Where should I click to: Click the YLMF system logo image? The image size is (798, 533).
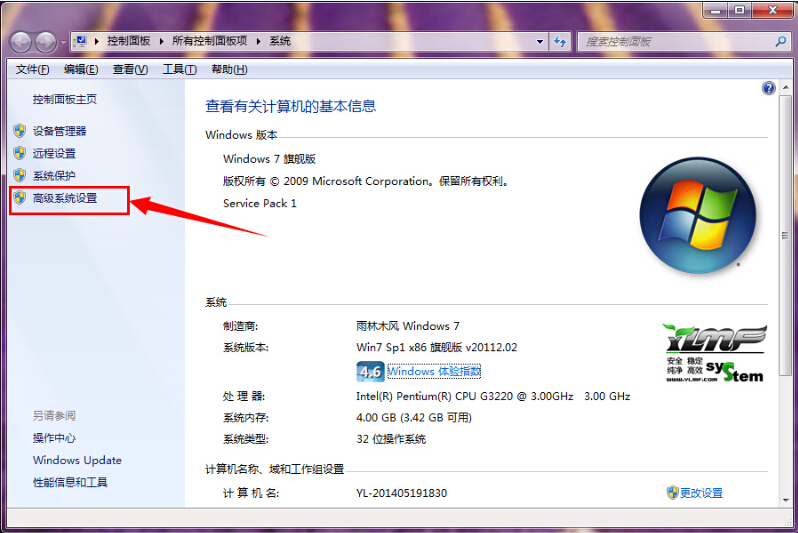click(x=714, y=353)
